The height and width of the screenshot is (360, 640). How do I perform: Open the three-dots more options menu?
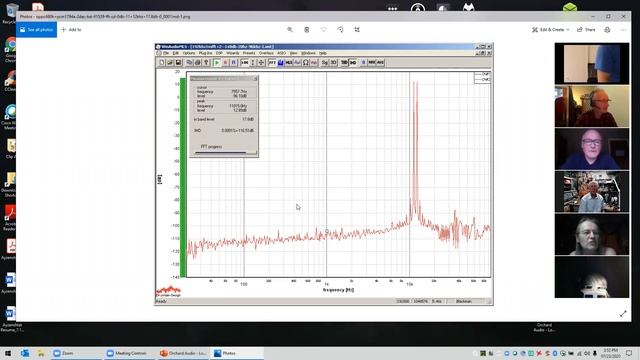(623, 30)
